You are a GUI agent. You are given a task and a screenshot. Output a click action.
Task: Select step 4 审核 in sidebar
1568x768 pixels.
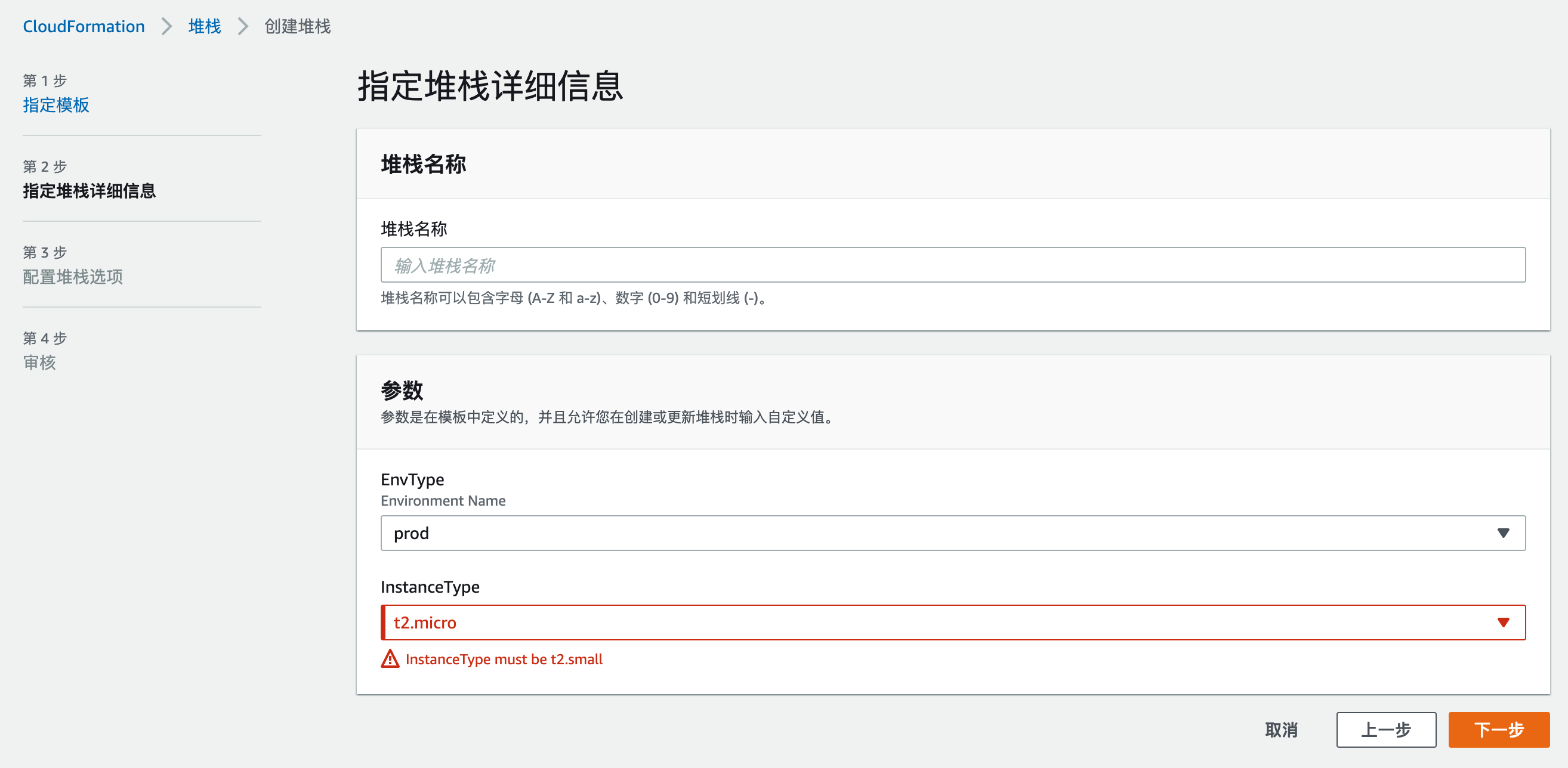39,363
